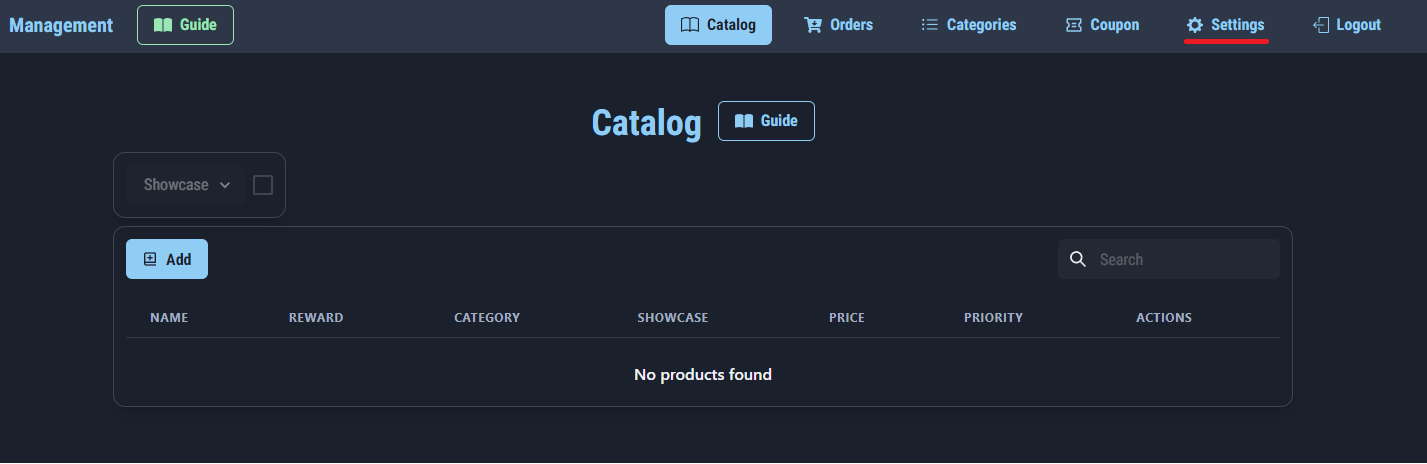Open the Showcase dropdown filter
Screen dimensions: 1427x464
(x=186, y=185)
